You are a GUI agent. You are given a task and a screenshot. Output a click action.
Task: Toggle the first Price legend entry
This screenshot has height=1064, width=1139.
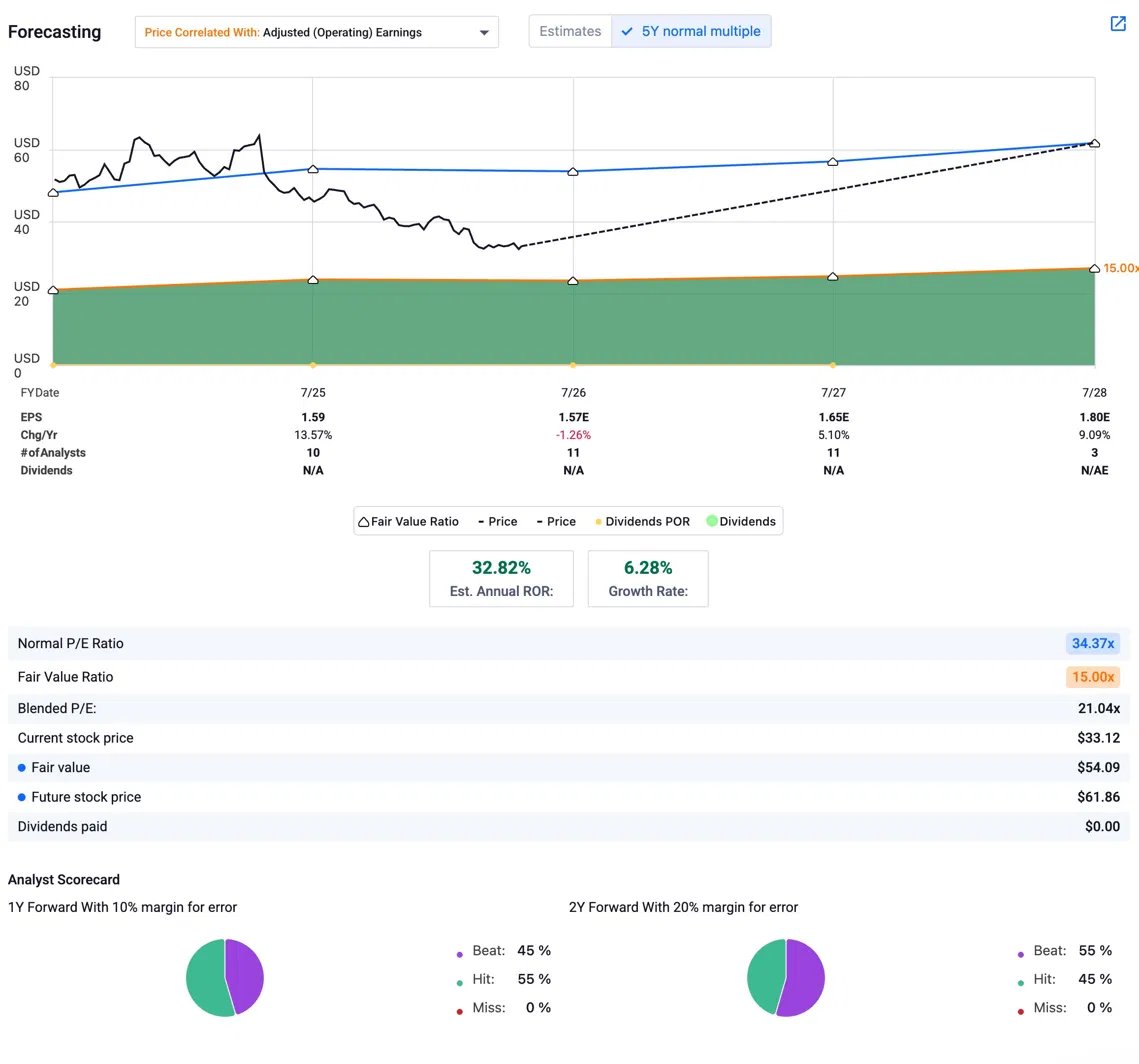[x=498, y=521]
